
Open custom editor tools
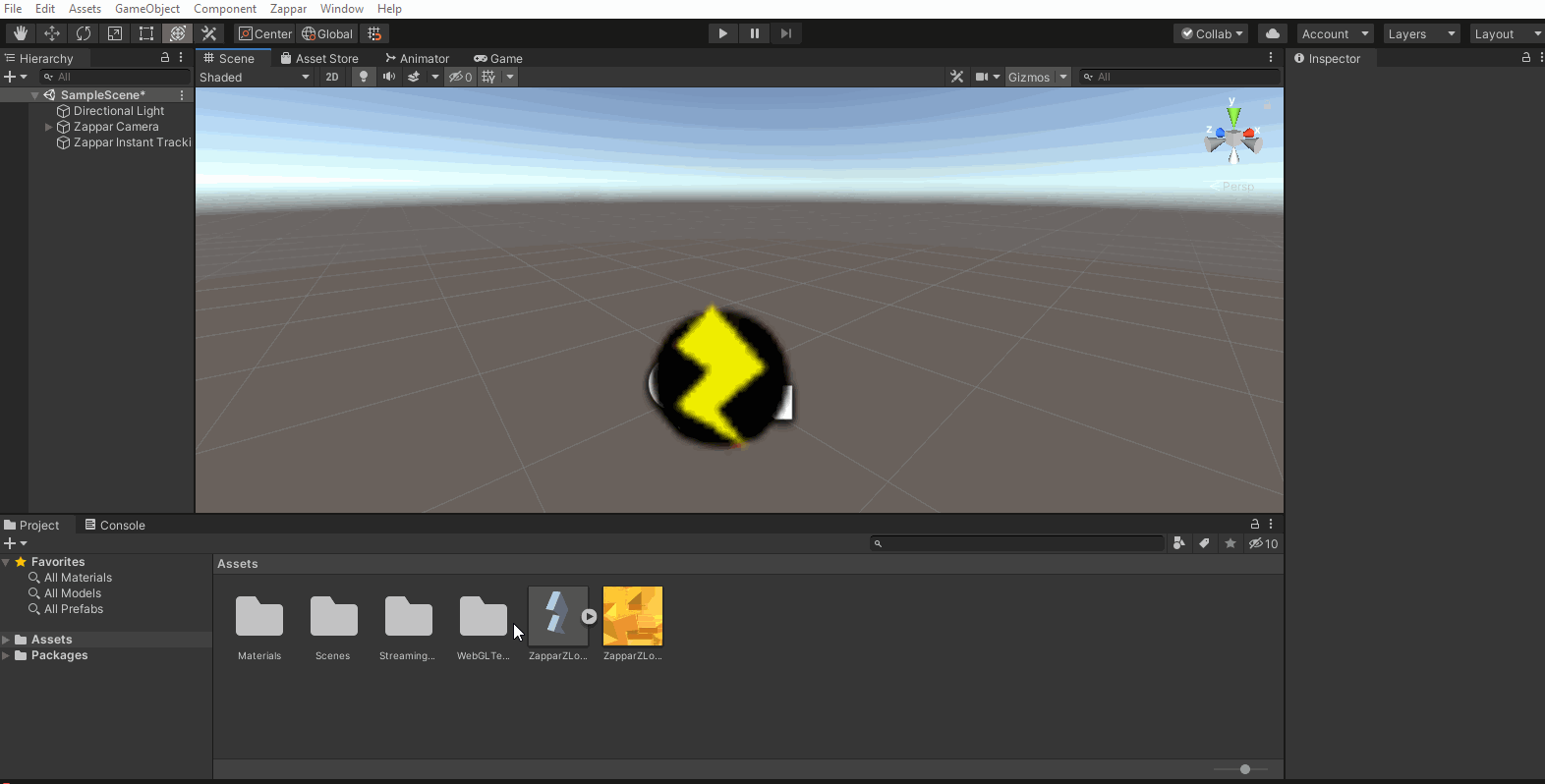tap(209, 33)
